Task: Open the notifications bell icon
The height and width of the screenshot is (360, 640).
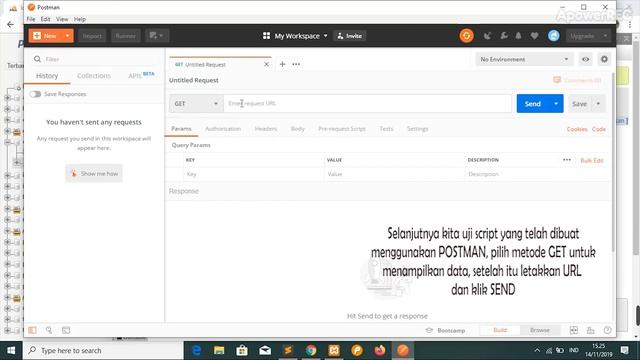Action: click(x=518, y=36)
